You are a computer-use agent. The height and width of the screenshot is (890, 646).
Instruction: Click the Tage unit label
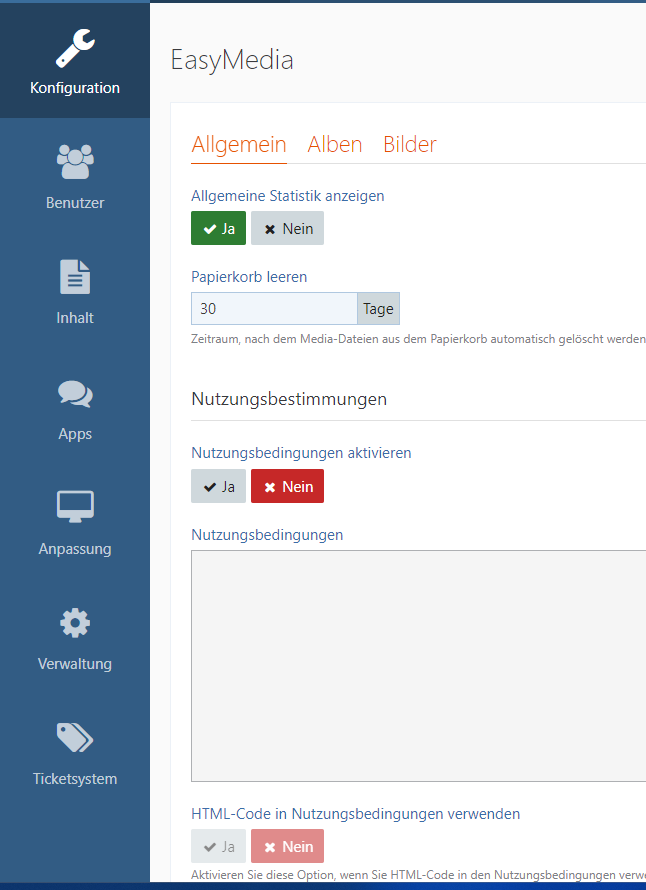pyautogui.click(x=378, y=309)
